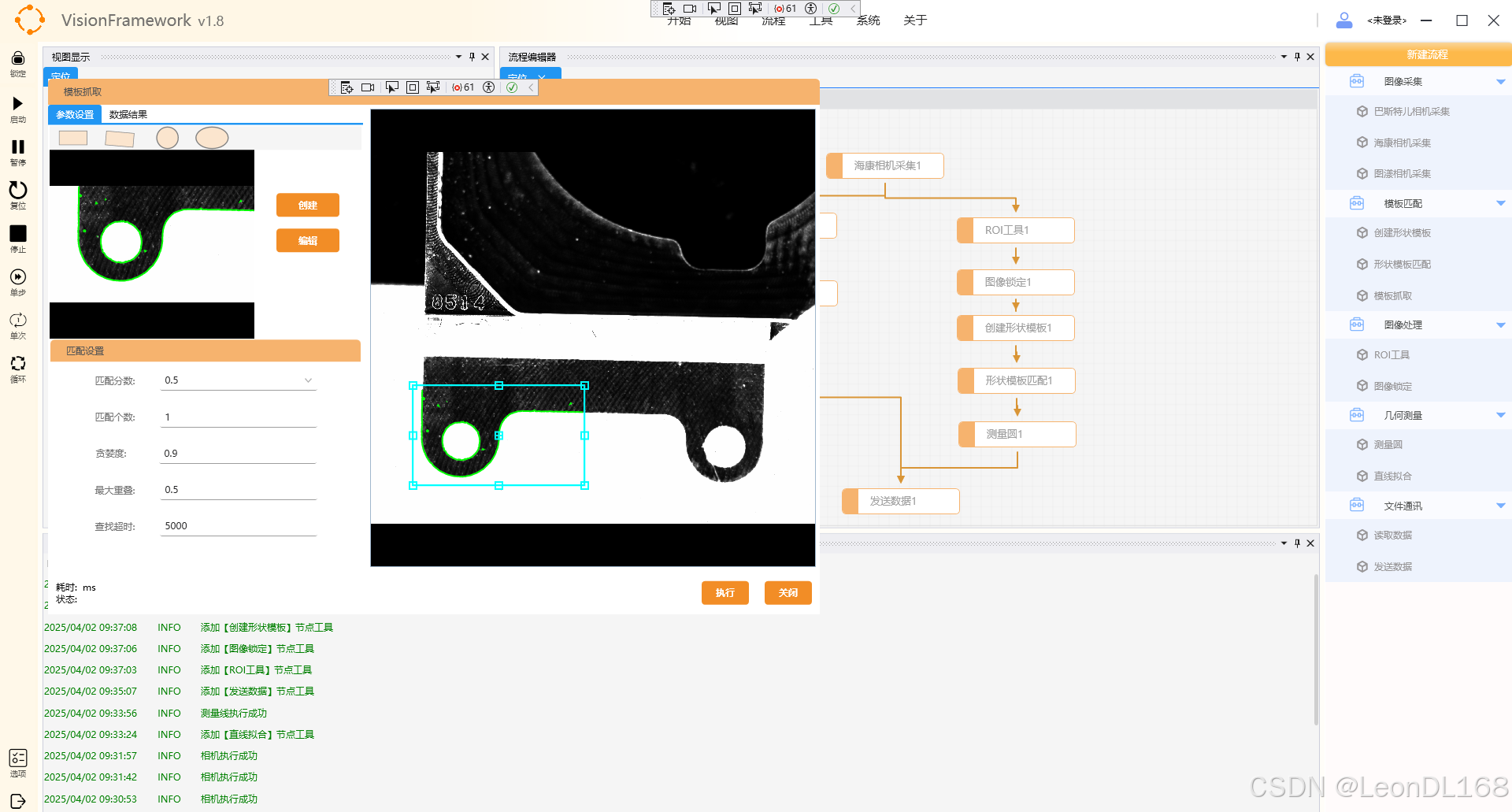Screen dimensions: 1512x812
Task: Switch to the 数据结果 tab
Action: (128, 115)
